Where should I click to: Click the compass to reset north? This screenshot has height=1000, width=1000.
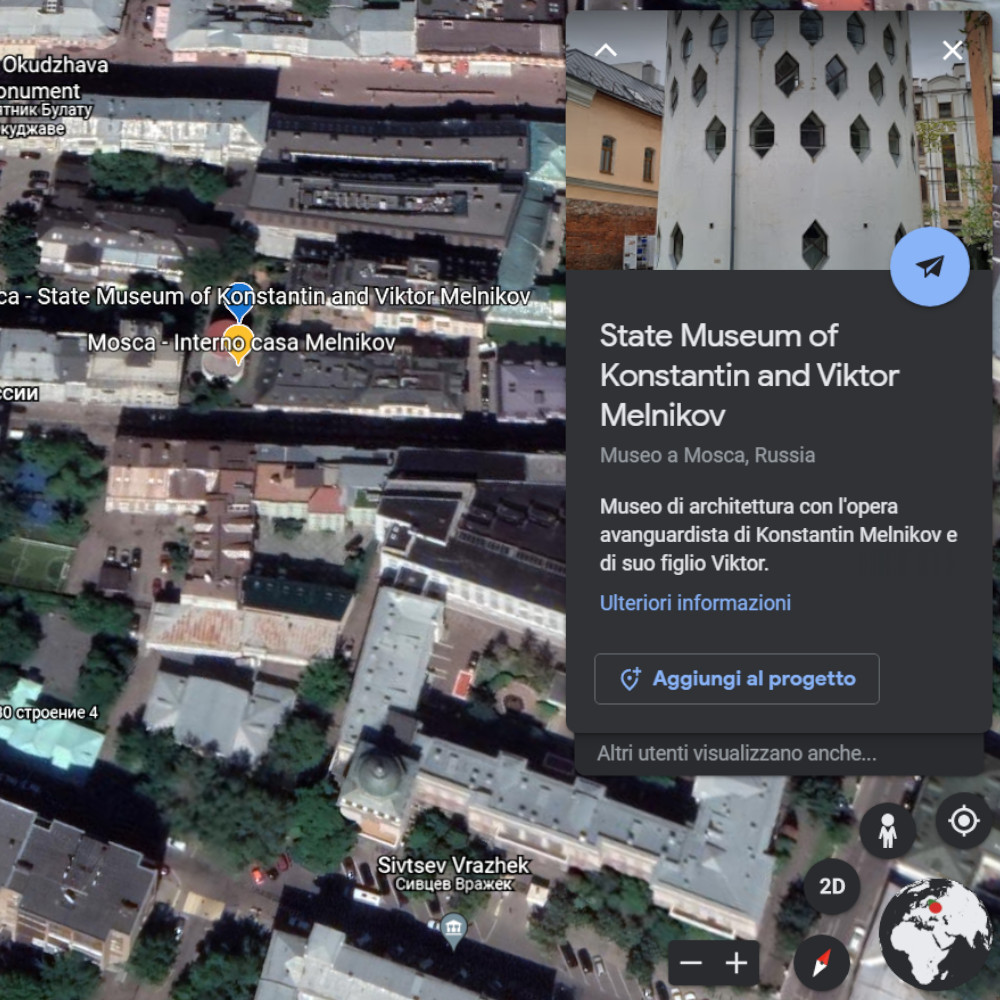pos(821,962)
